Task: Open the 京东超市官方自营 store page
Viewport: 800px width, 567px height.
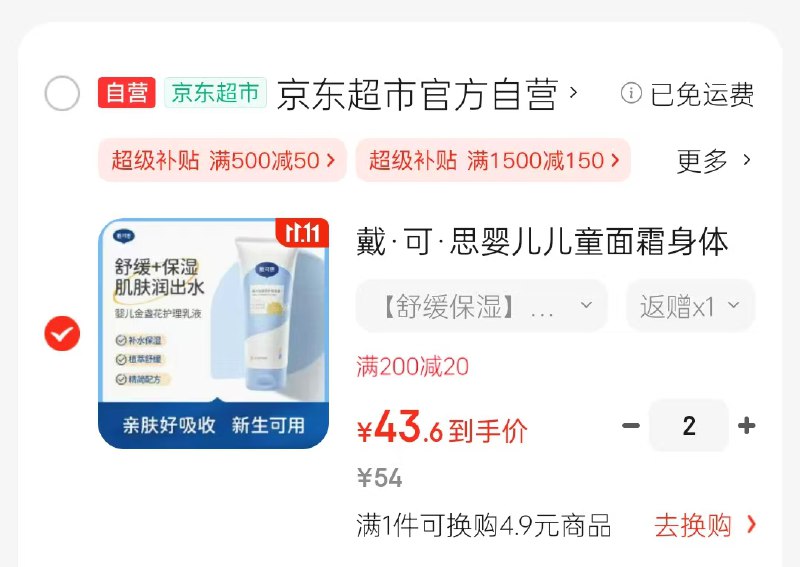Action: pos(417,94)
